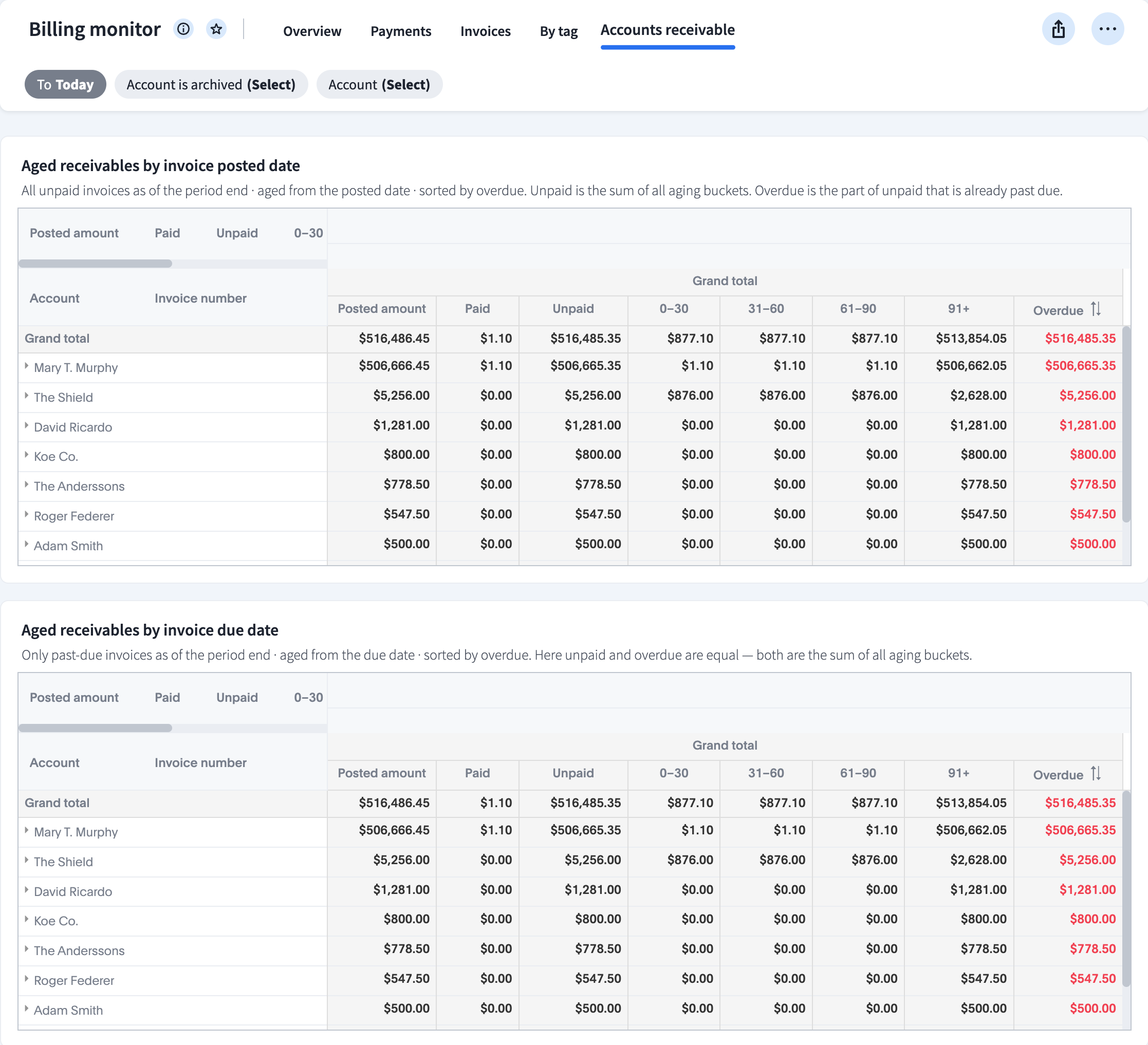Click the info icon beside Billing monitor
This screenshot has height=1045, width=1148.
[183, 28]
